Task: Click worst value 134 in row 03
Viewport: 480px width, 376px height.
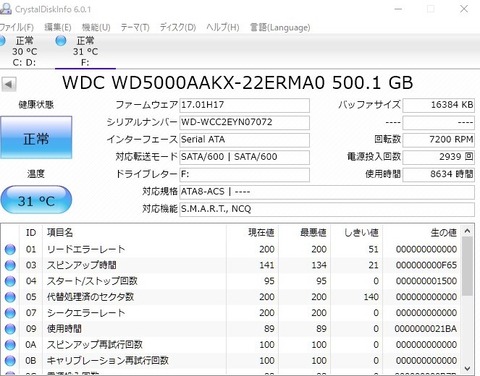Action: tap(319, 265)
